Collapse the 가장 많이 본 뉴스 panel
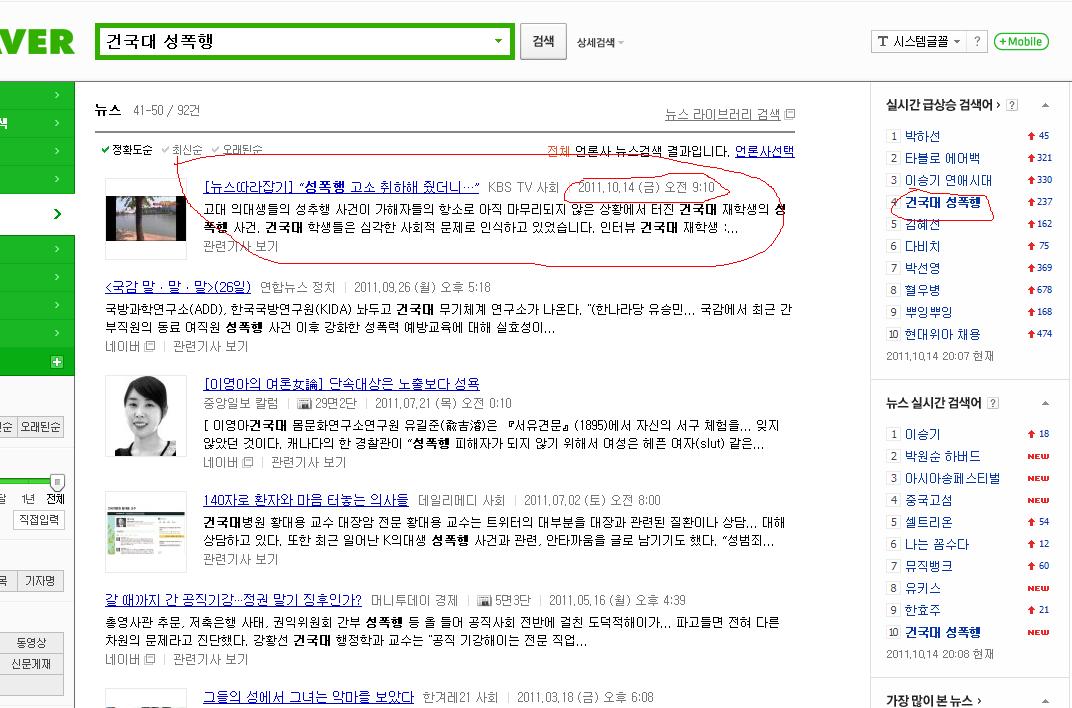 pyautogui.click(x=1045, y=700)
